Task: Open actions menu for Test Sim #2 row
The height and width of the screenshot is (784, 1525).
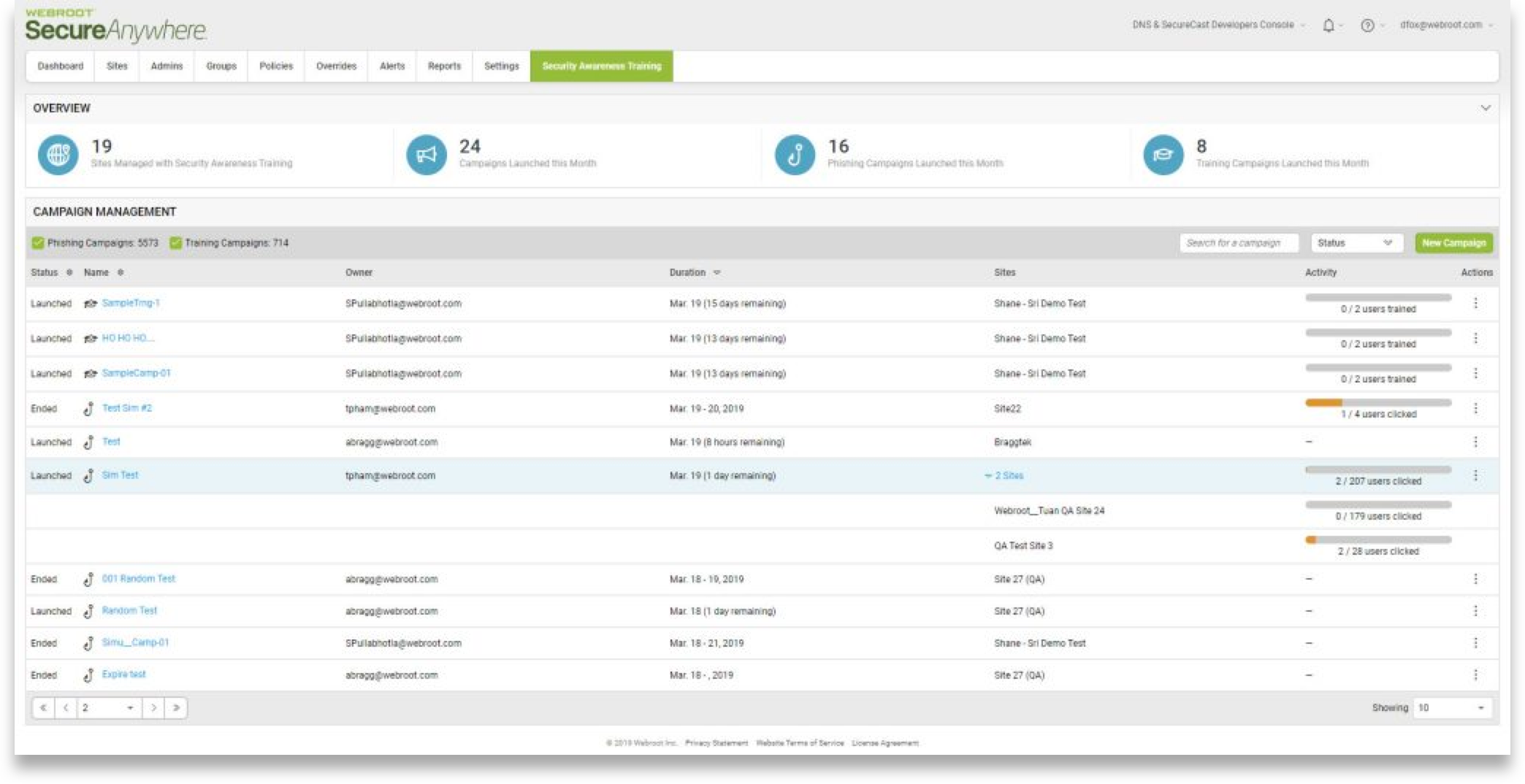Action: 1475,408
